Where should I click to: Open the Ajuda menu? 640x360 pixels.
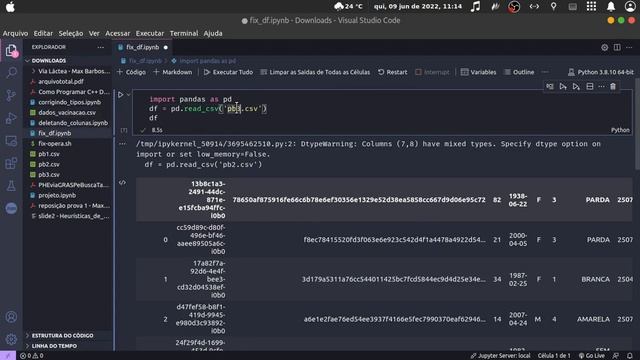(x=213, y=33)
